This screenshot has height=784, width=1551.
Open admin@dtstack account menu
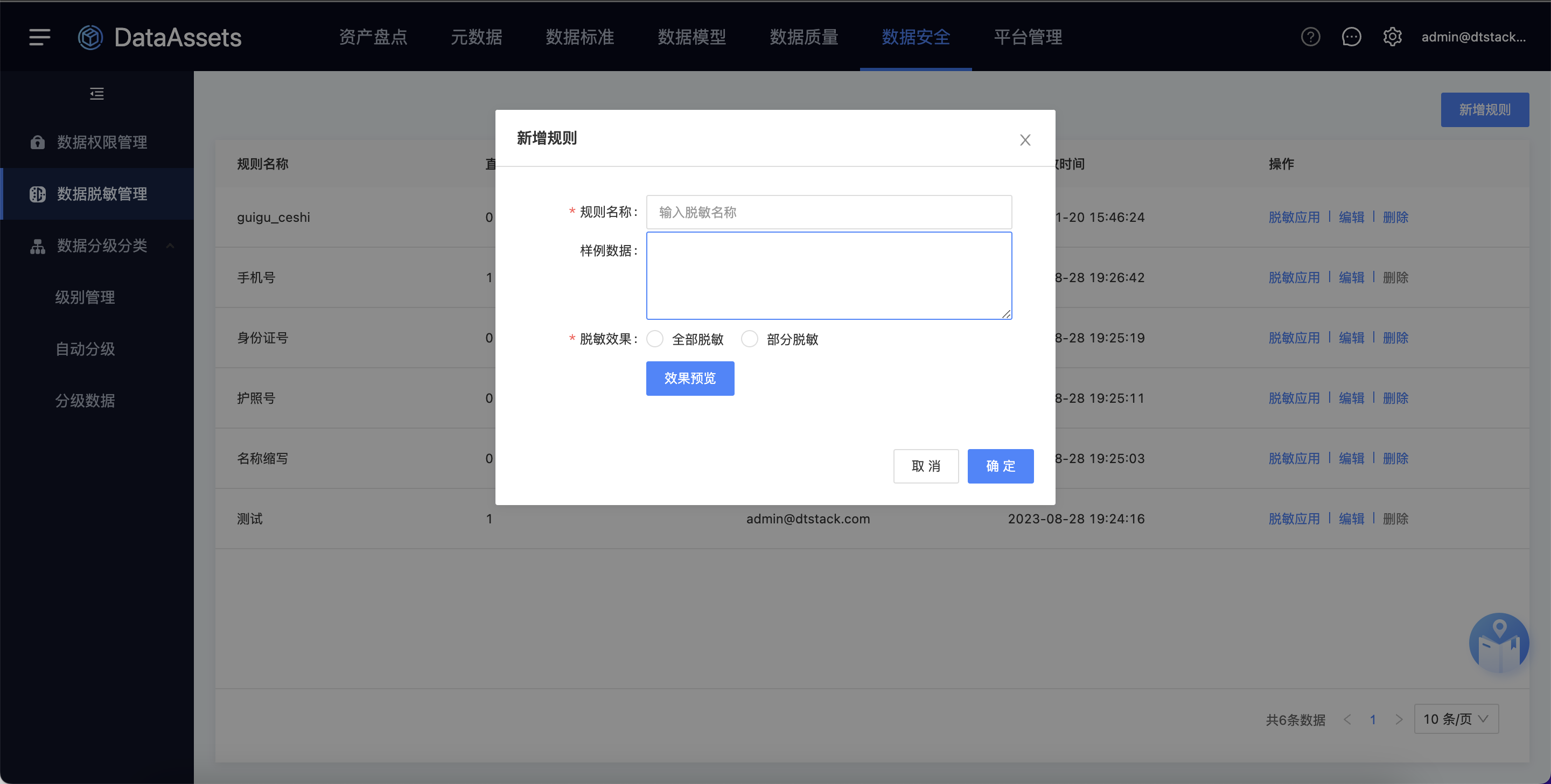click(1473, 37)
